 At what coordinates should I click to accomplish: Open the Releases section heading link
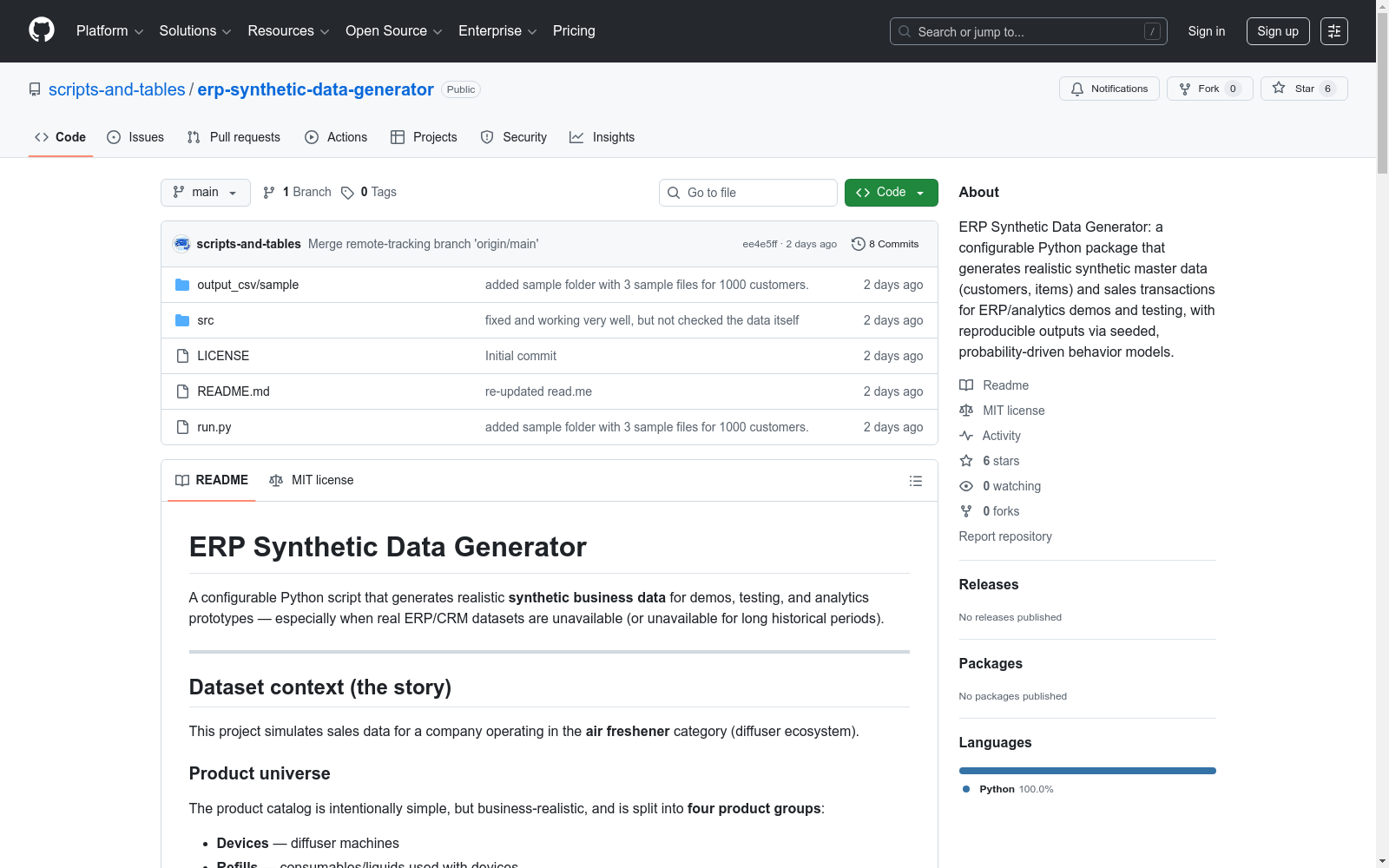pyautogui.click(x=989, y=585)
